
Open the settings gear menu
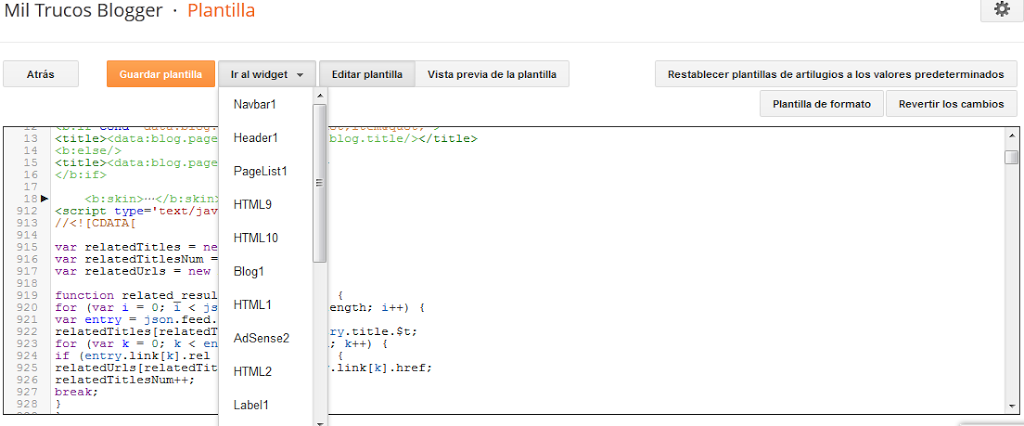point(1001,9)
